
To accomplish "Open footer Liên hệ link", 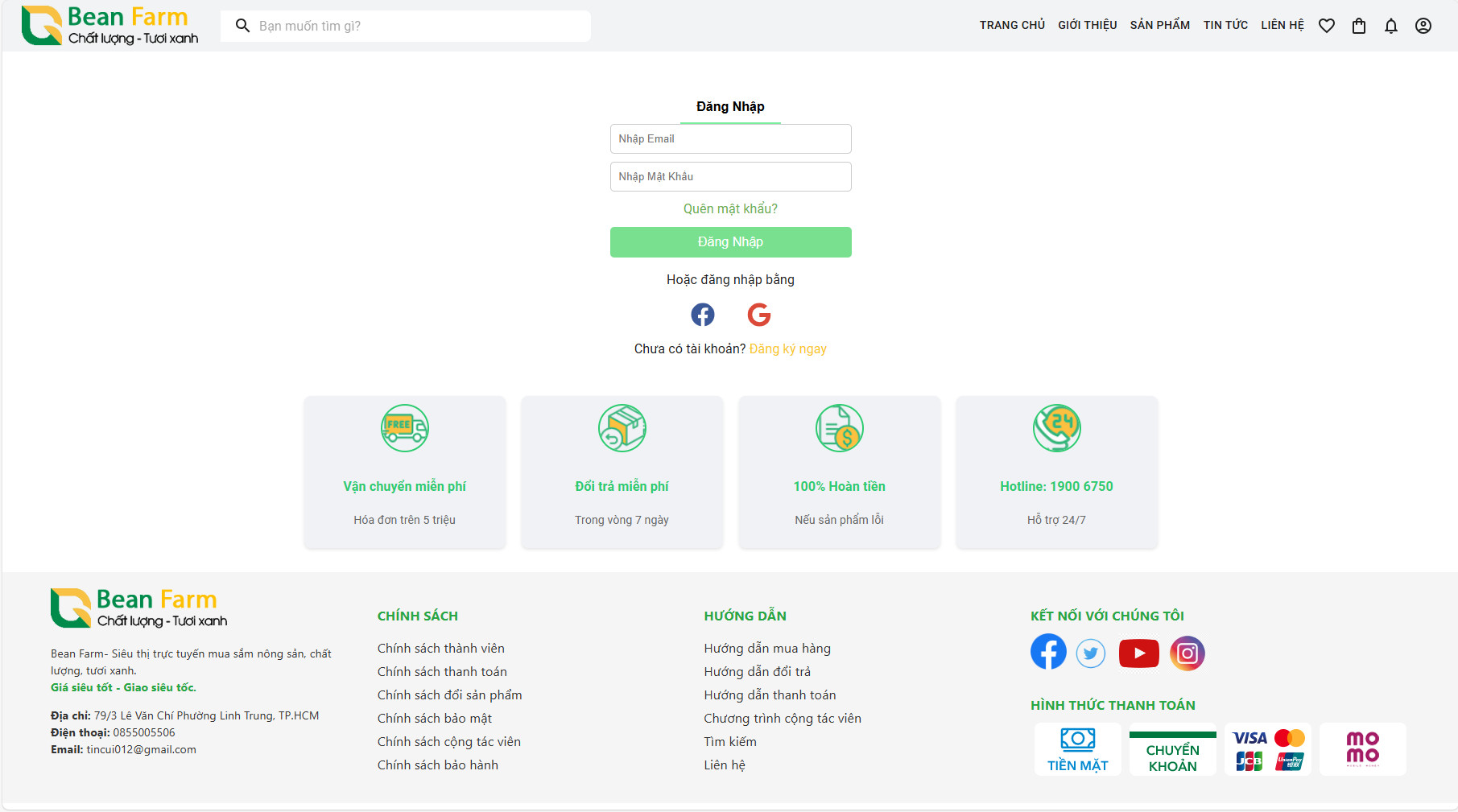I will pos(725,765).
